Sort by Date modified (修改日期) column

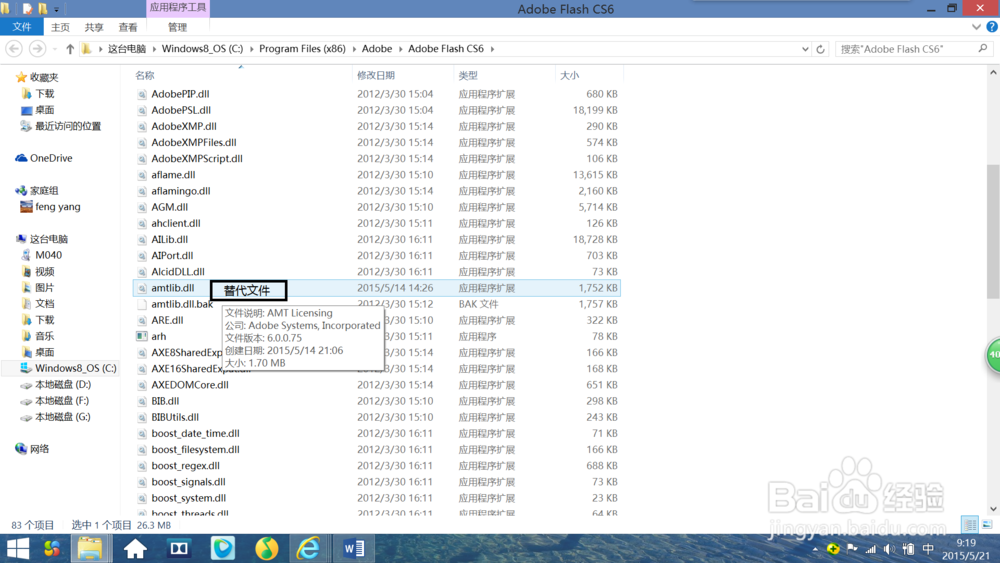pos(376,75)
